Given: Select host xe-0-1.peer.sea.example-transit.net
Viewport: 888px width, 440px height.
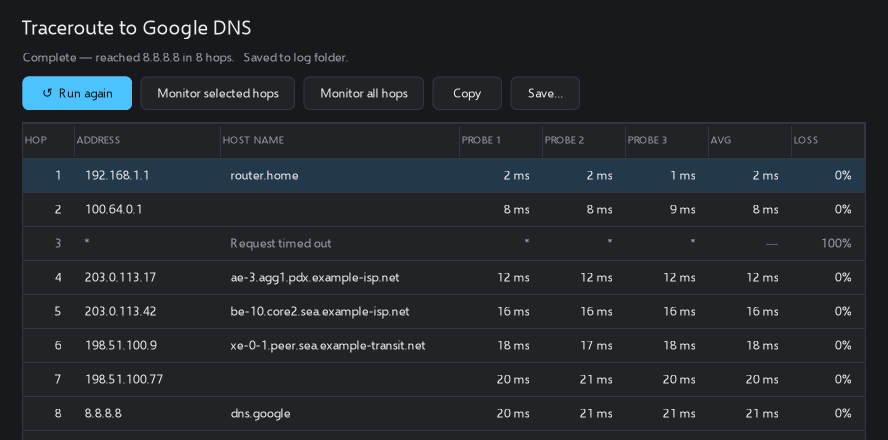Looking at the screenshot, I should click(327, 345).
